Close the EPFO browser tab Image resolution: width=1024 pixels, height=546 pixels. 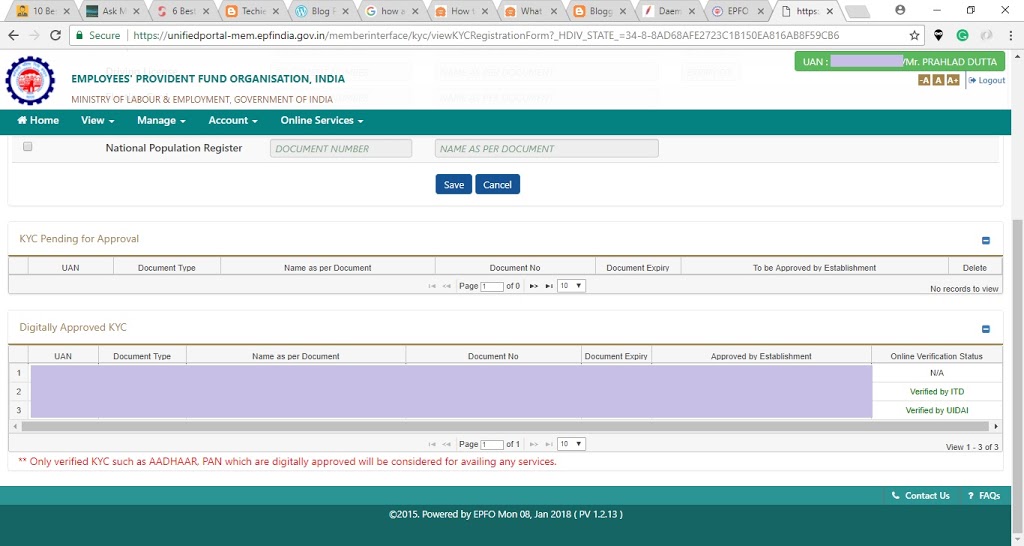click(x=761, y=11)
